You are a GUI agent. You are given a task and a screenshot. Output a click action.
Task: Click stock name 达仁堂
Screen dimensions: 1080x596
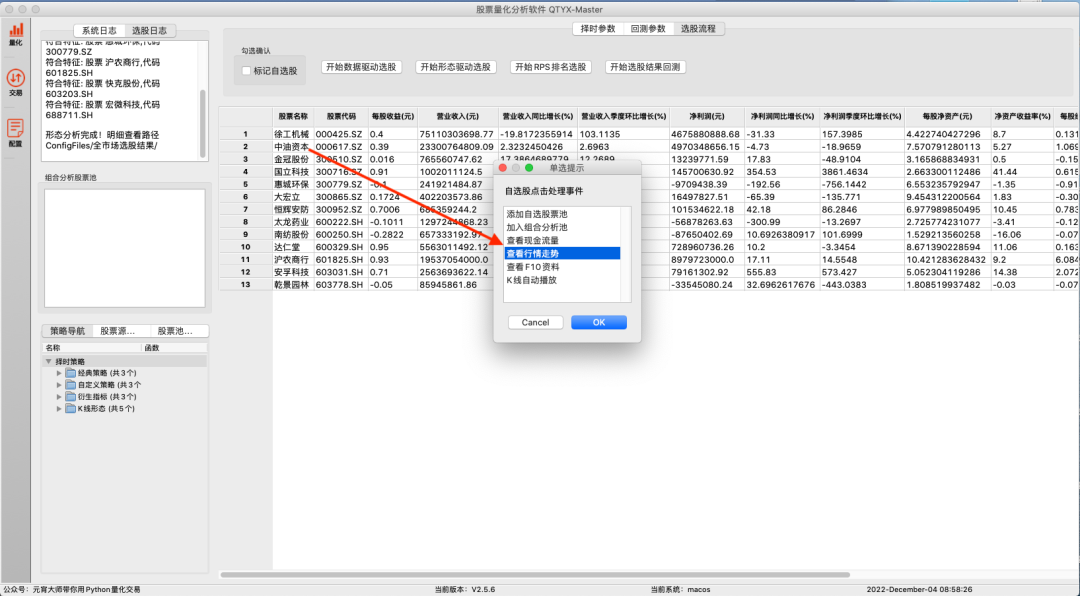(287, 247)
